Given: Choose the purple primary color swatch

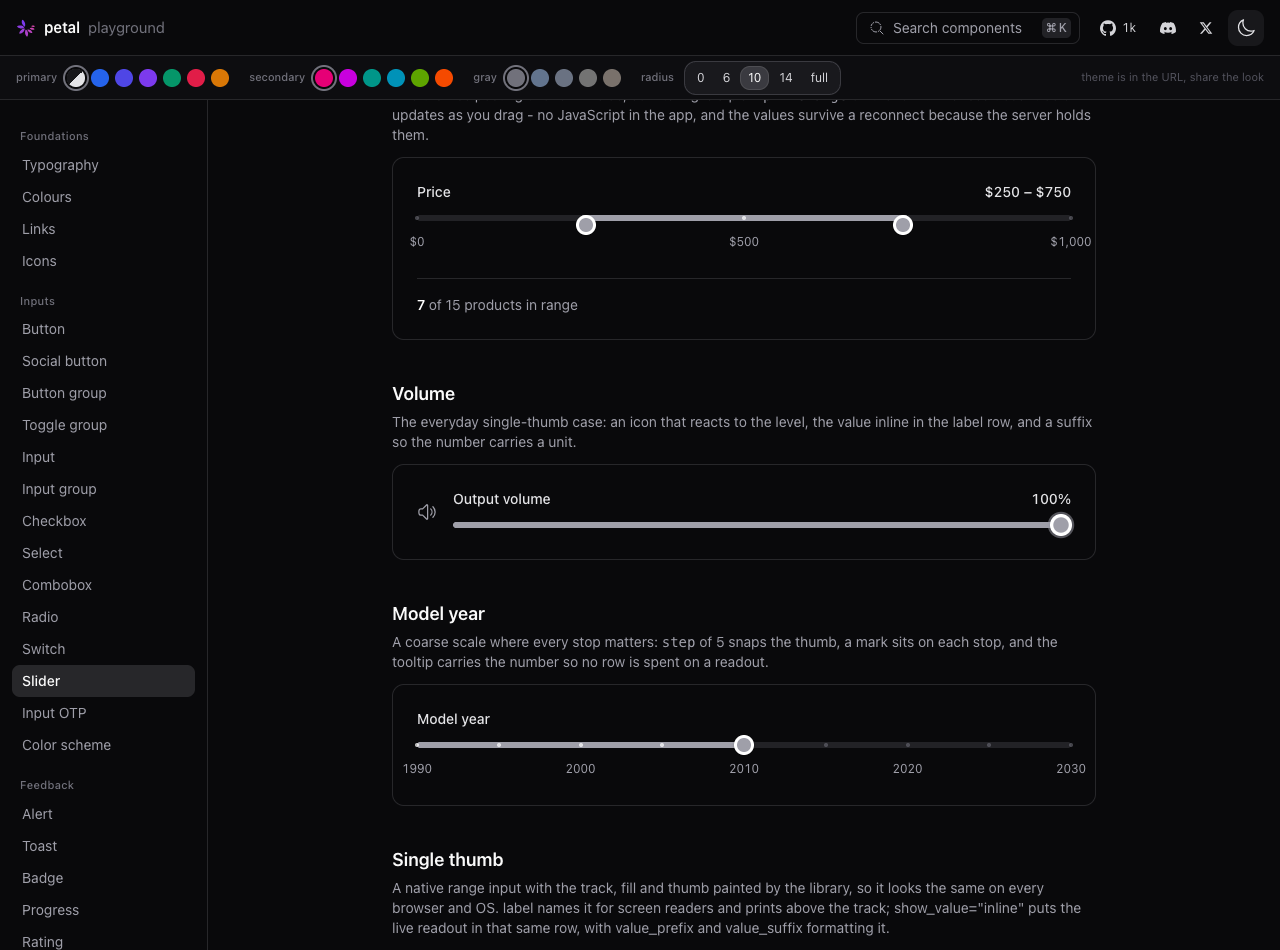Looking at the screenshot, I should [x=148, y=78].
